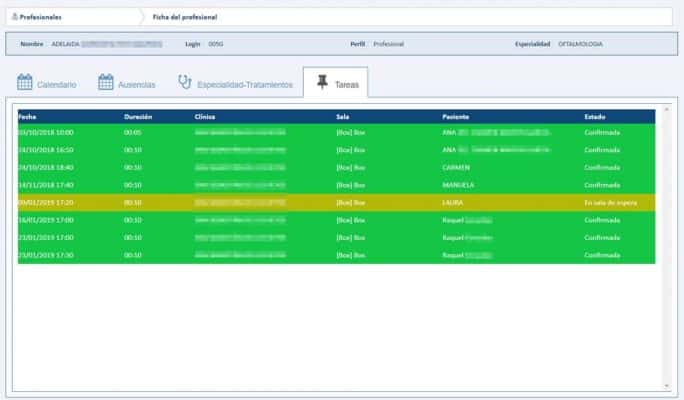Click scrollbar up arrow in task list
This screenshot has height=400, width=684.
[666, 106]
